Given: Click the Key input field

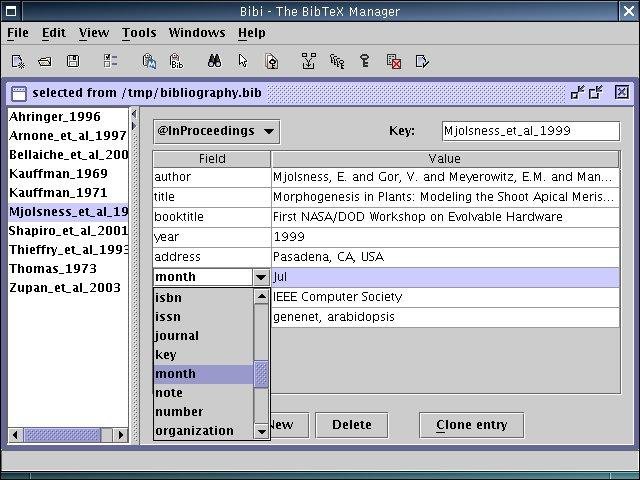Looking at the screenshot, I should tap(529, 131).
